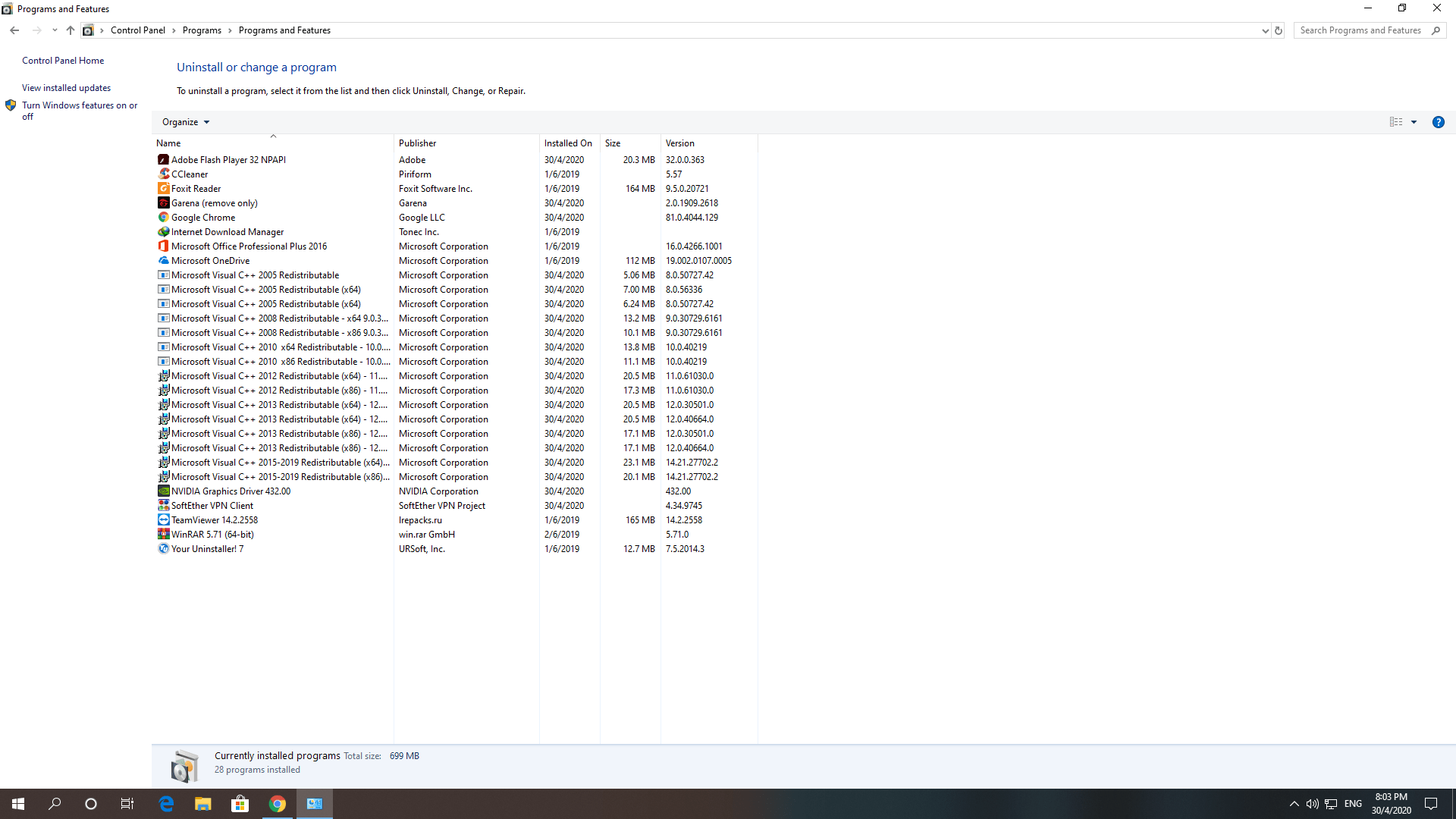
Task: Click the Microsoft Office Professional Plus icon
Action: click(163, 246)
